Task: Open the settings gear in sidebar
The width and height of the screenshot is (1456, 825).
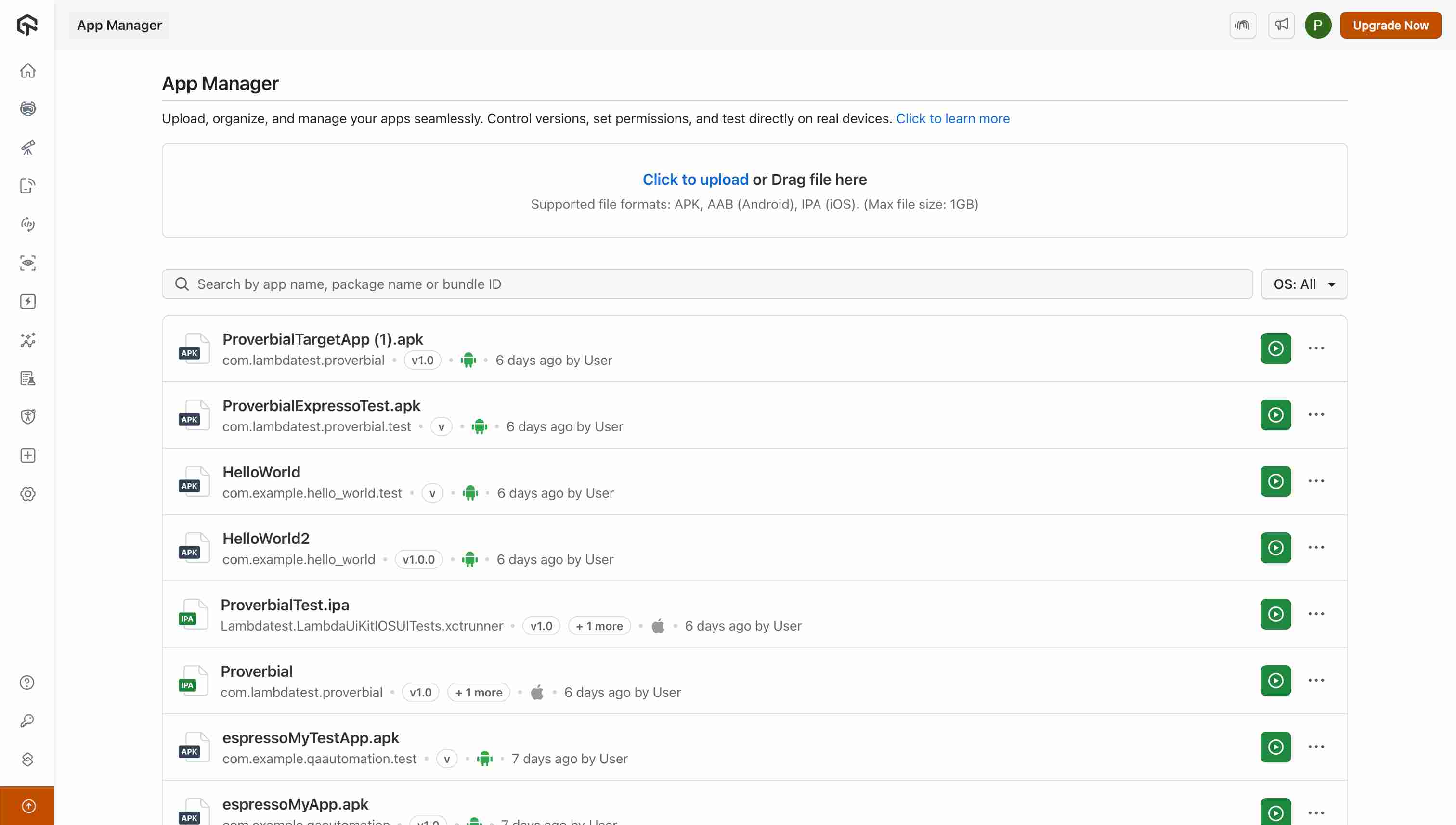Action: click(27, 494)
